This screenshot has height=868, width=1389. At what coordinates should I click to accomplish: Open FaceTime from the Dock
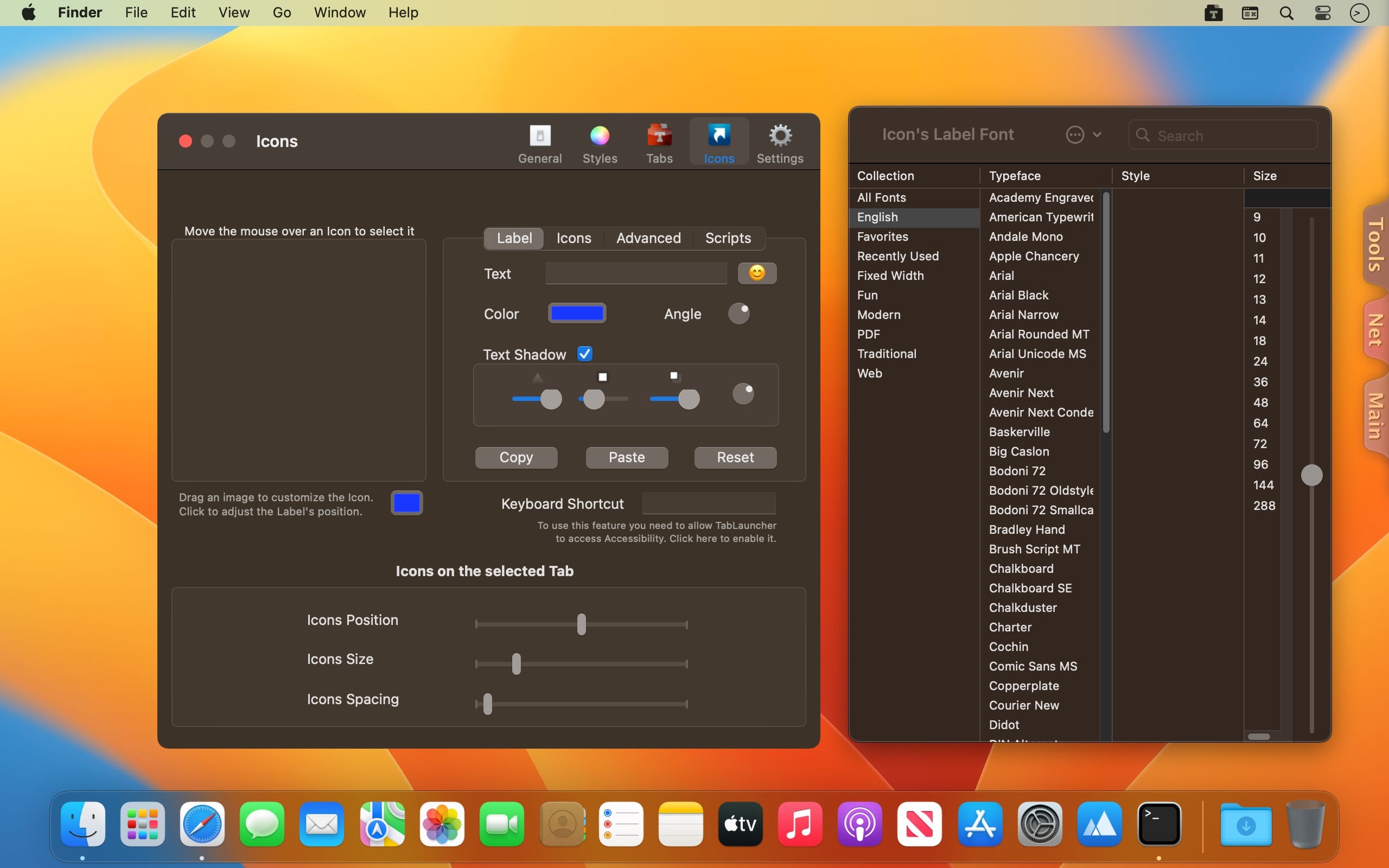coord(501,824)
